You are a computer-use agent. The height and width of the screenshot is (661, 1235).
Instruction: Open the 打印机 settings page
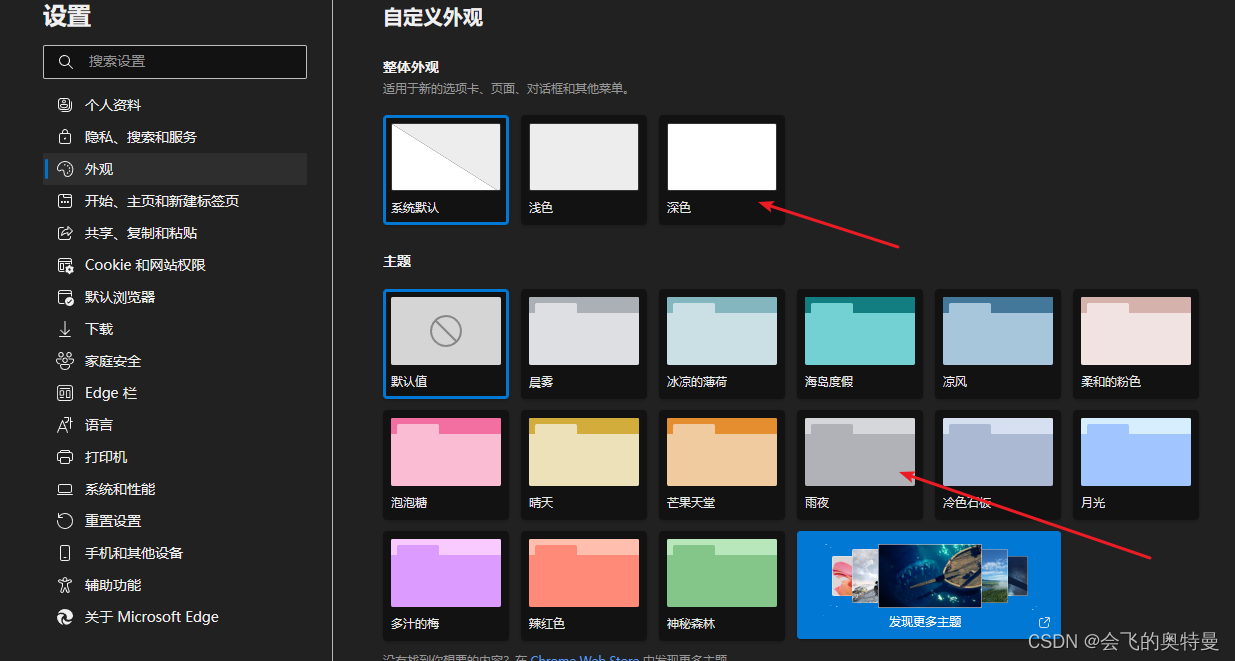175,457
